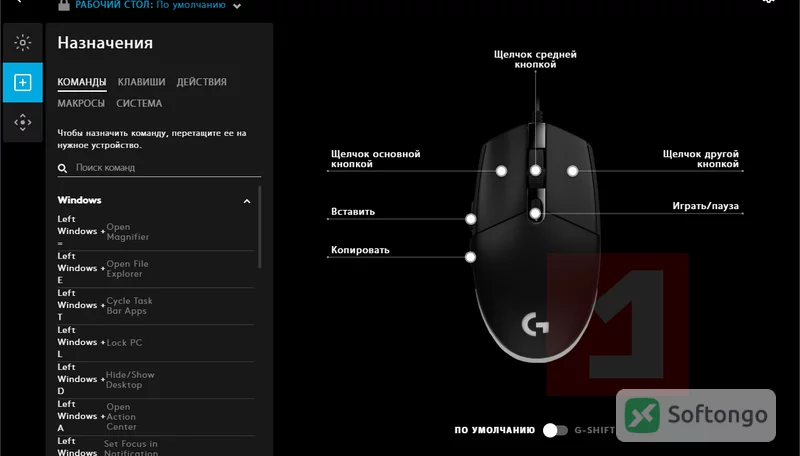Image resolution: width=800 pixels, height=456 pixels.
Task: Select the Cycle Task Bar Apps command
Action: point(156,306)
